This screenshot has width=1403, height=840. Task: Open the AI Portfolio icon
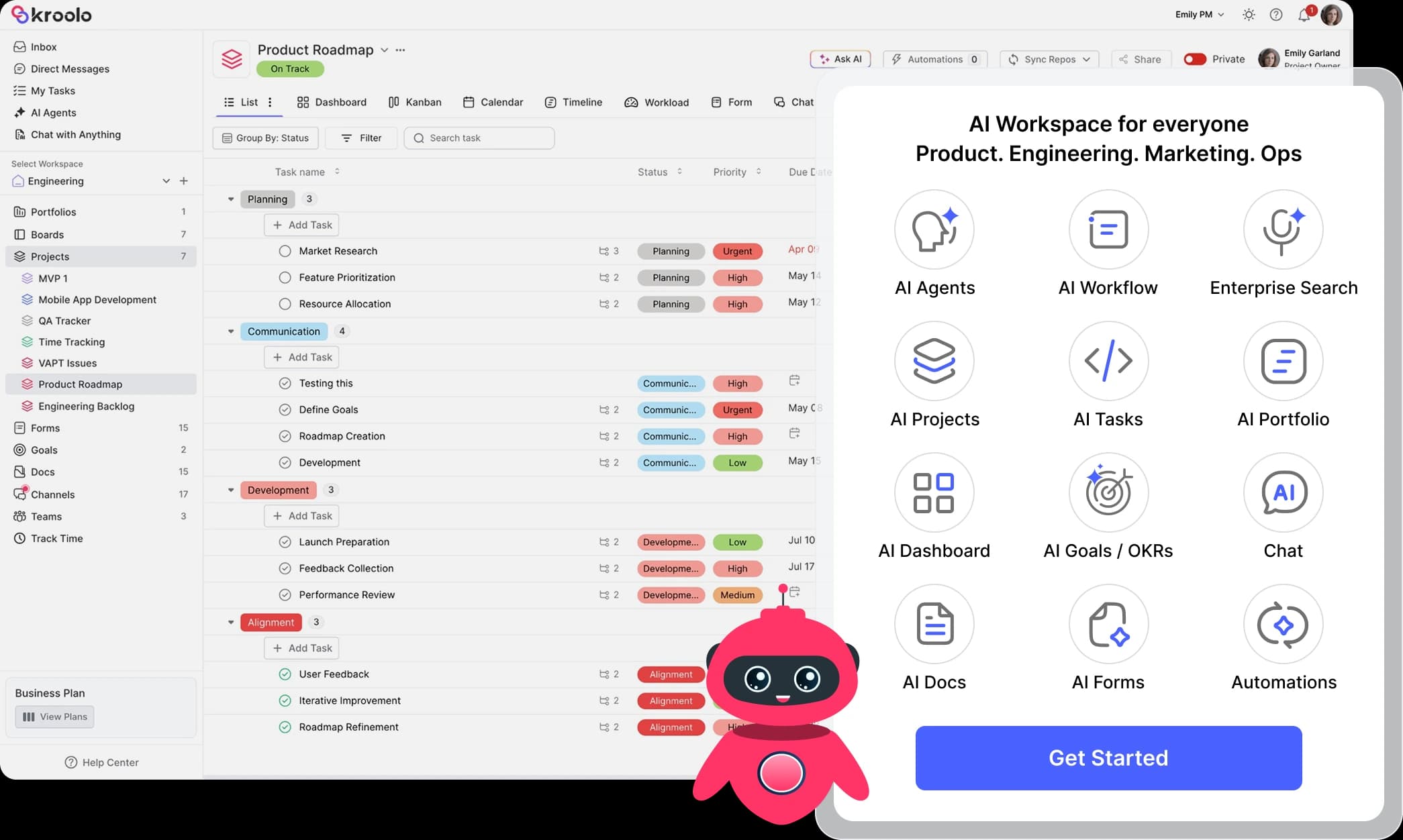point(1283,361)
